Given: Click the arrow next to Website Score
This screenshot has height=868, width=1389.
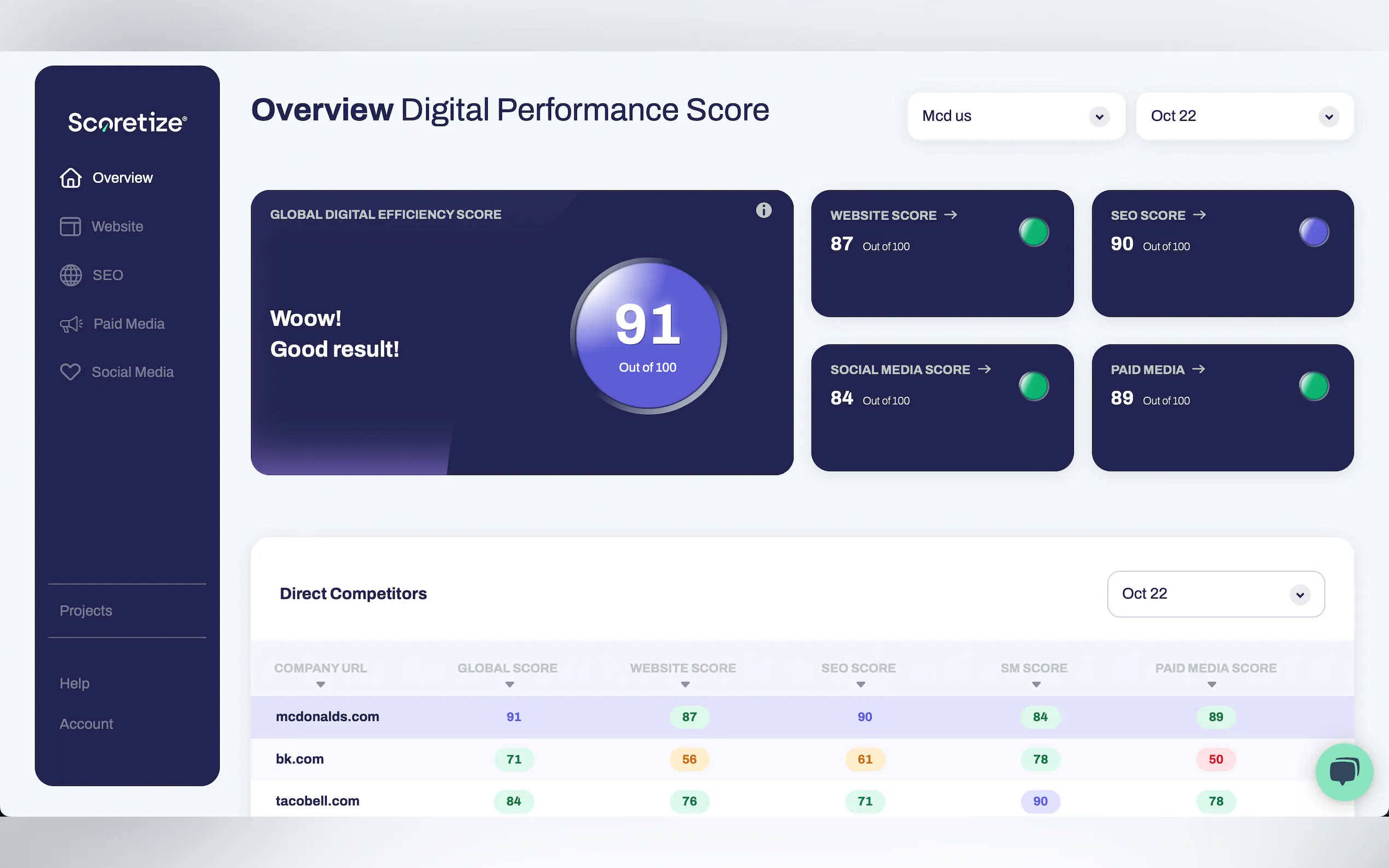Looking at the screenshot, I should [950, 215].
